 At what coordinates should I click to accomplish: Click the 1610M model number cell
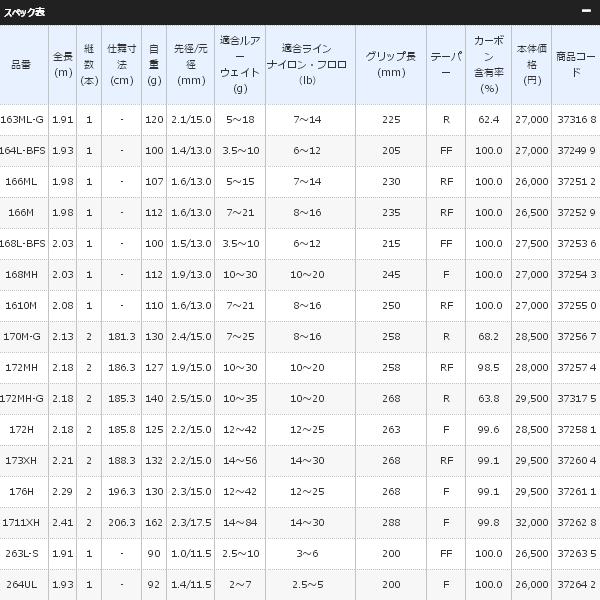pos(22,305)
